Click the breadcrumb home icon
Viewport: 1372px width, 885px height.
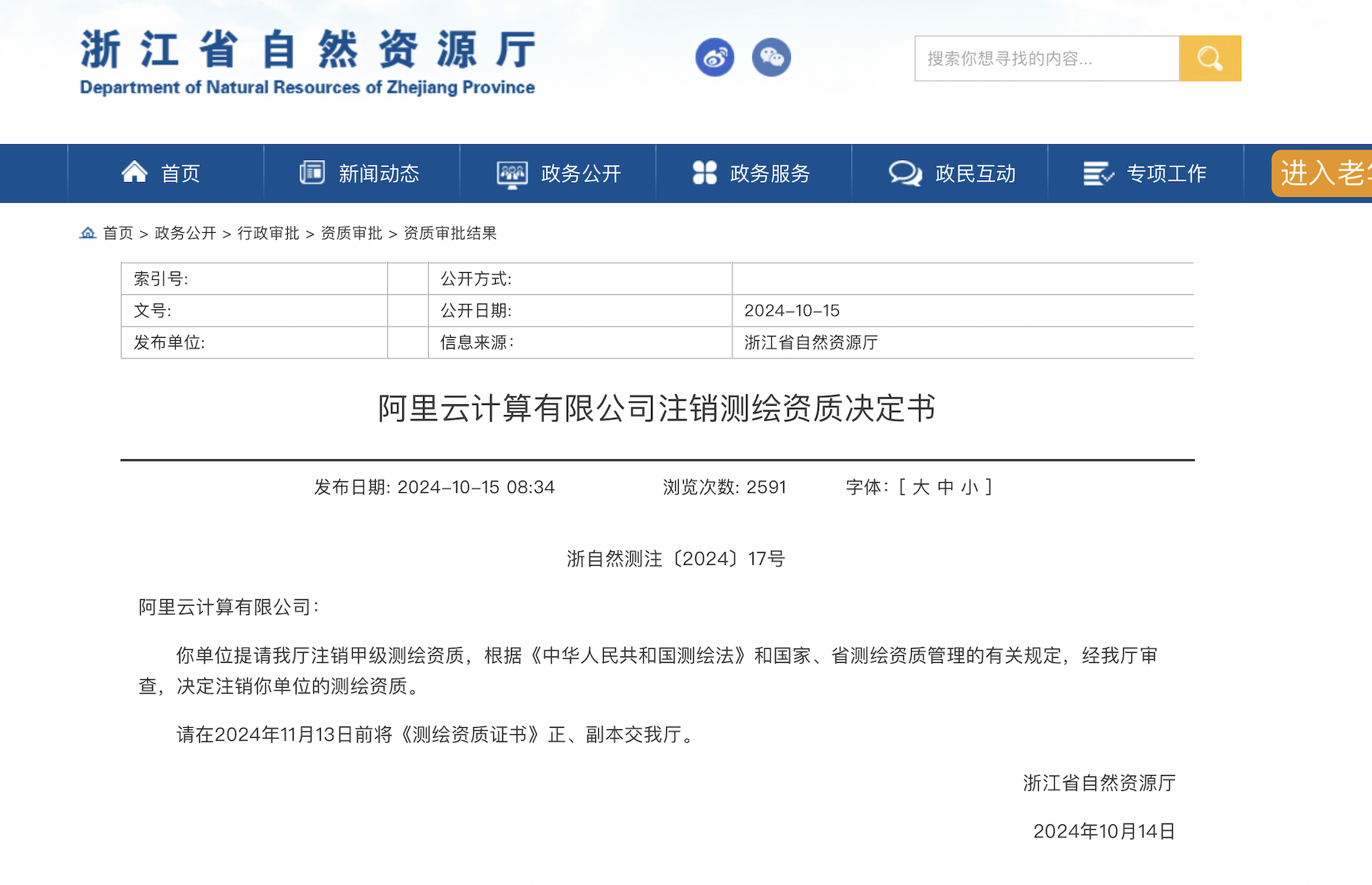tap(88, 233)
